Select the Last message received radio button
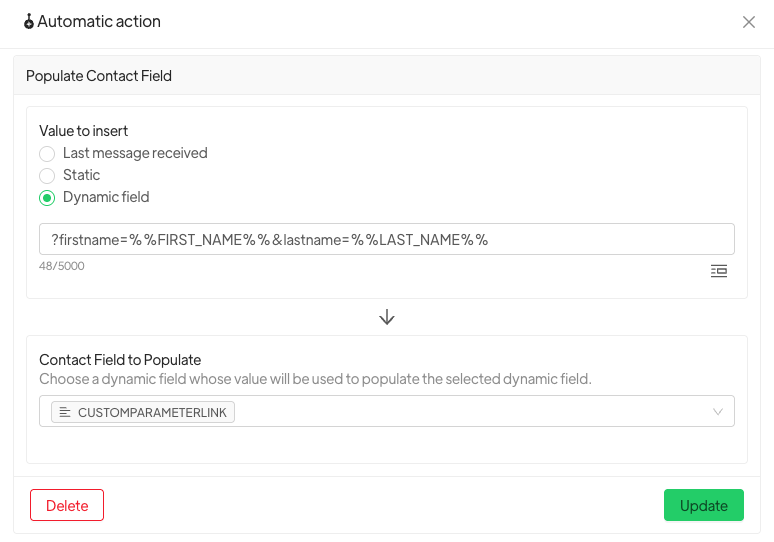The image size is (774, 542). tap(47, 154)
